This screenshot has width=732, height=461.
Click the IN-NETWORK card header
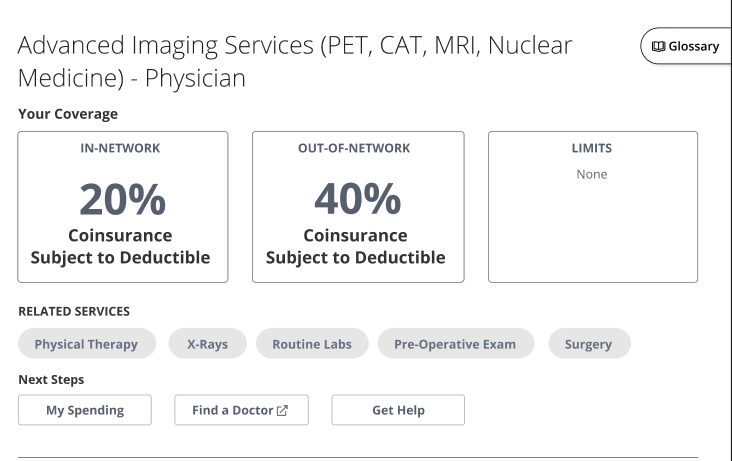tap(120, 148)
